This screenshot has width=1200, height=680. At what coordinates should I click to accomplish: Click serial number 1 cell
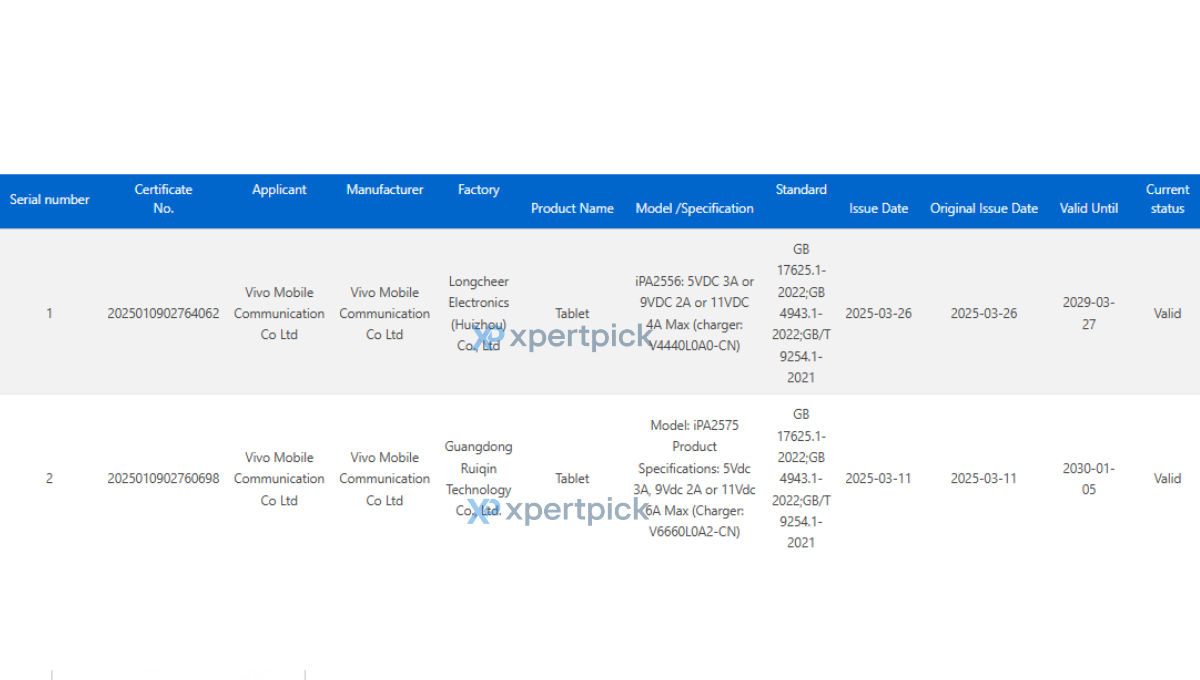49,313
